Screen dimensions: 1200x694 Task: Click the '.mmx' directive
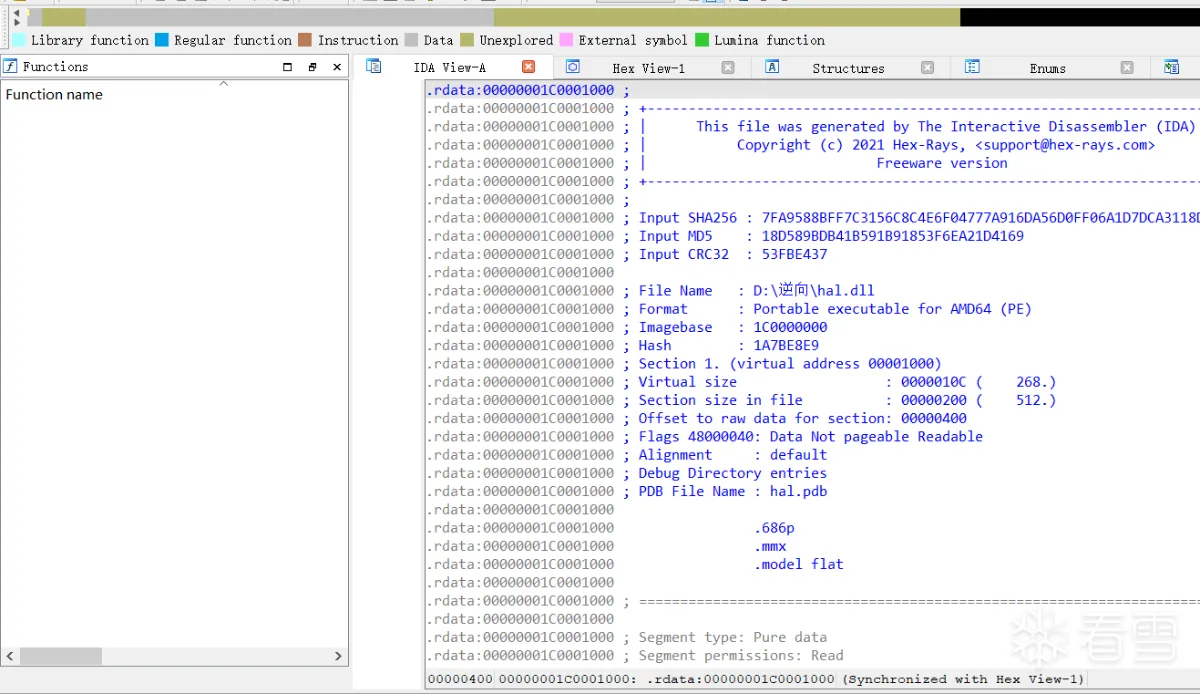point(770,546)
